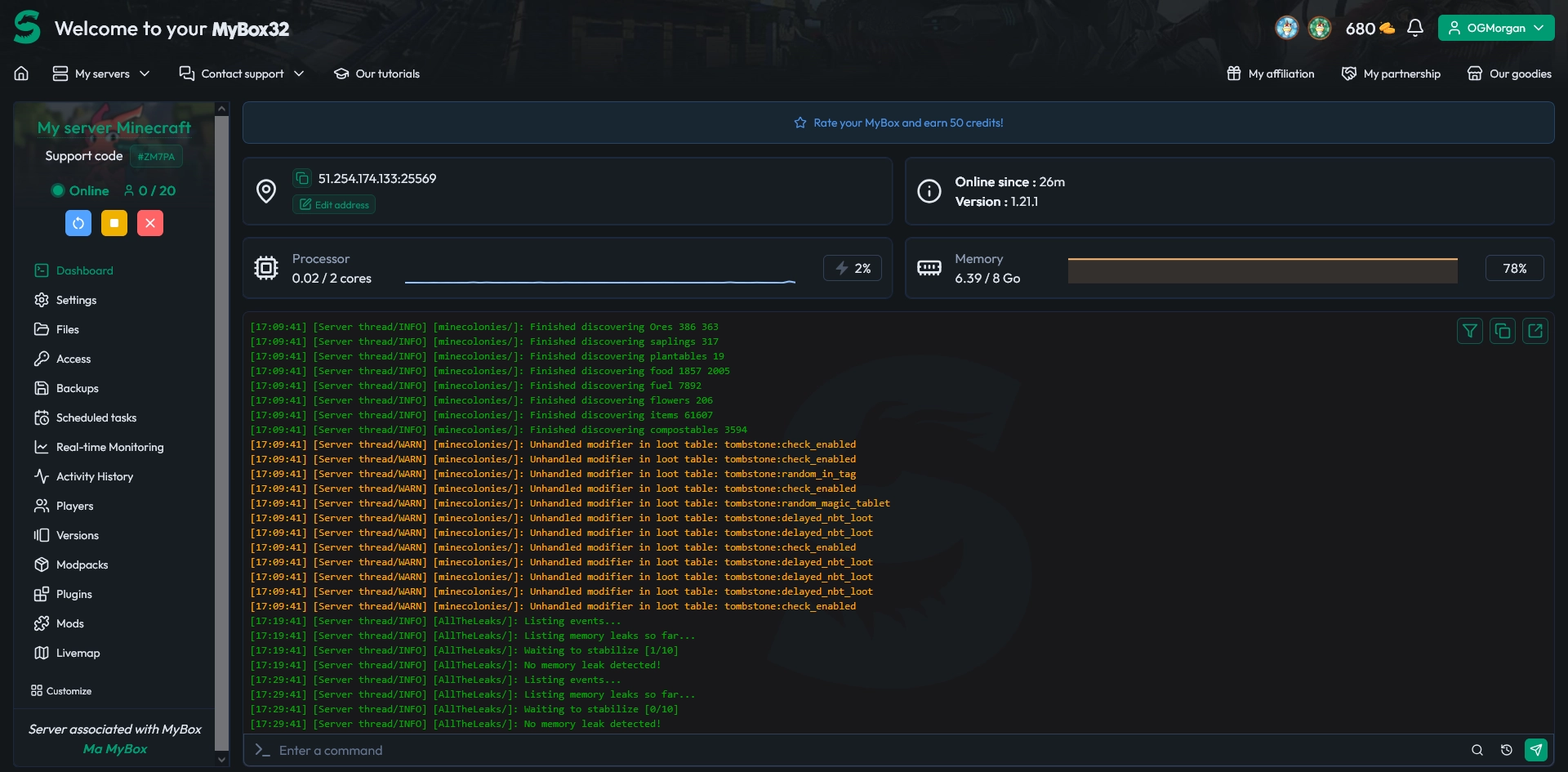Go to Modpacks section
Image resolution: width=1568 pixels, height=772 pixels.
tap(82, 564)
